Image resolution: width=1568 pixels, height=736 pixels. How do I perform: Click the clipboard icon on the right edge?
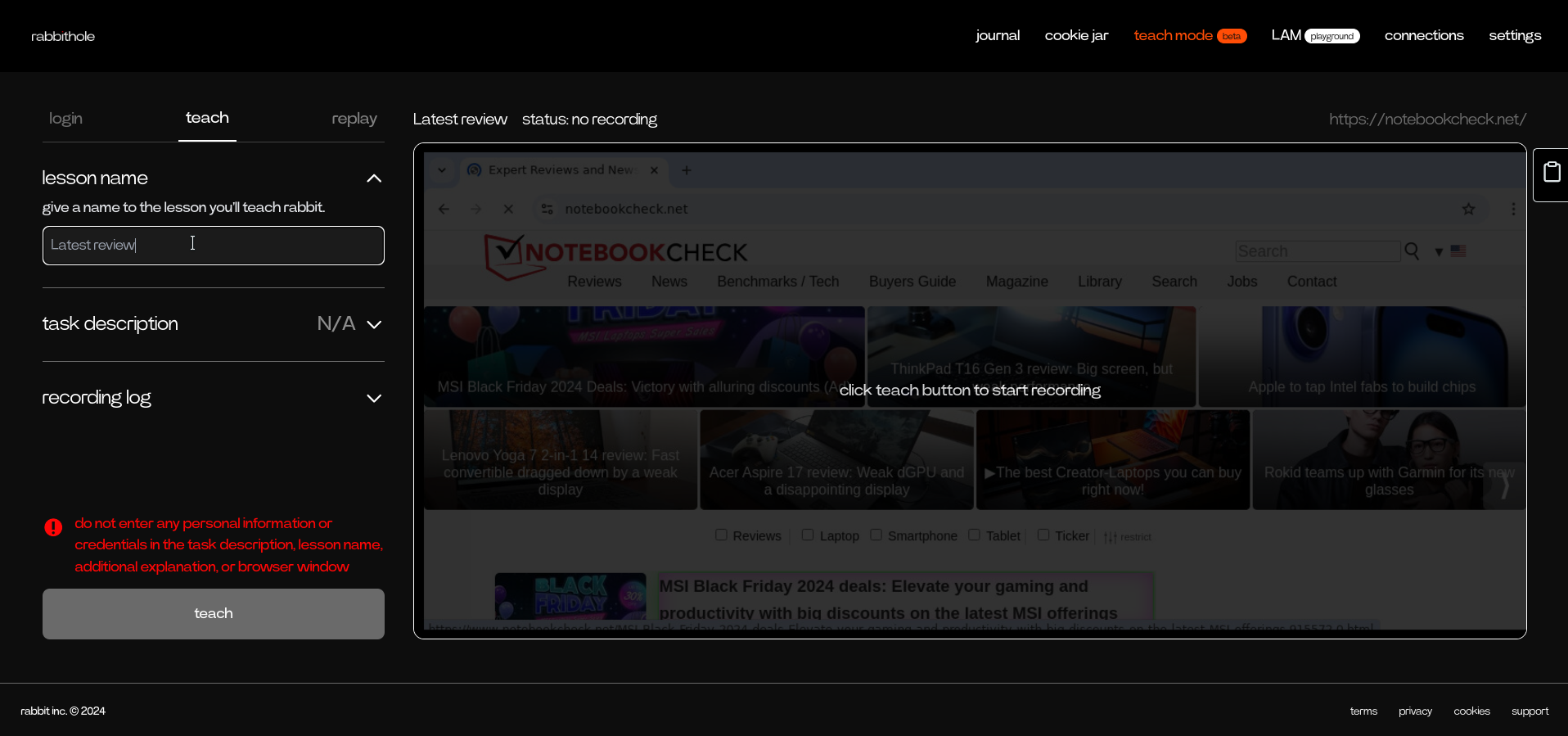click(x=1552, y=172)
